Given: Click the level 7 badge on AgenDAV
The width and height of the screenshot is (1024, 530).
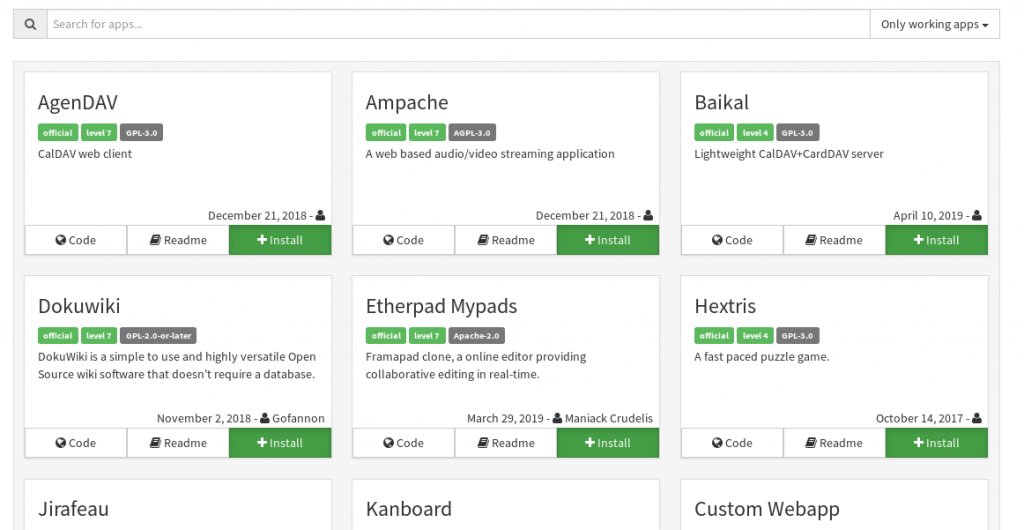Looking at the screenshot, I should [x=99, y=132].
